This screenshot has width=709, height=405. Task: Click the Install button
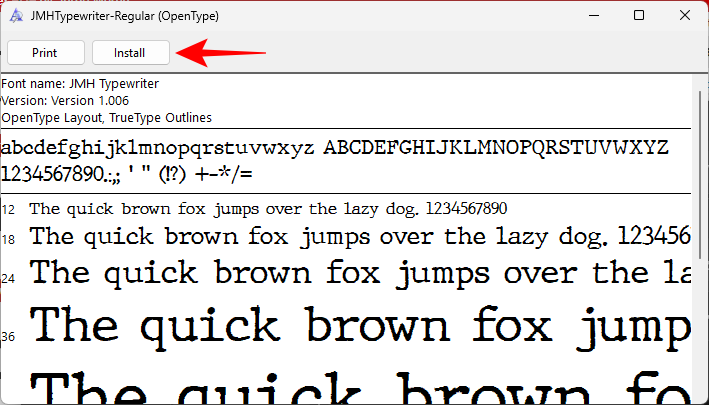[129, 52]
